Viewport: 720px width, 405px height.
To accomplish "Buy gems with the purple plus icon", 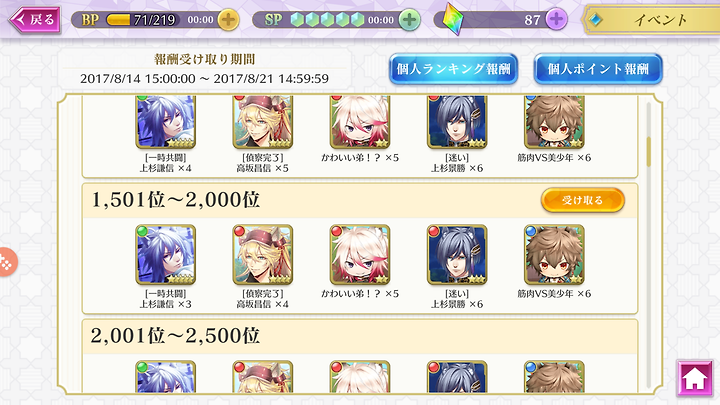I will click(556, 19).
